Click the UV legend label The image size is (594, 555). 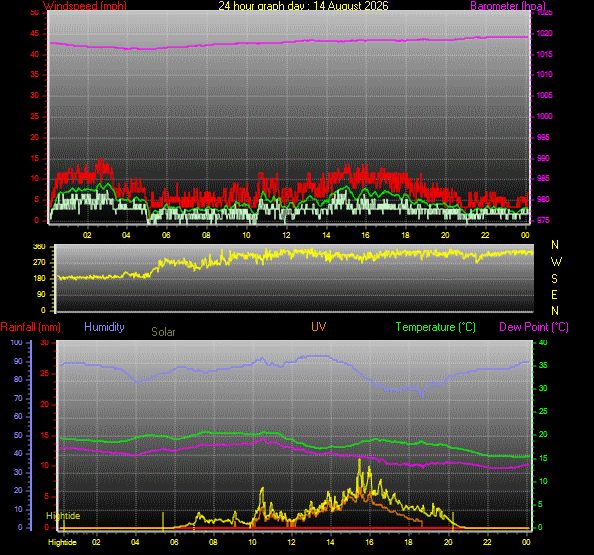(319, 327)
